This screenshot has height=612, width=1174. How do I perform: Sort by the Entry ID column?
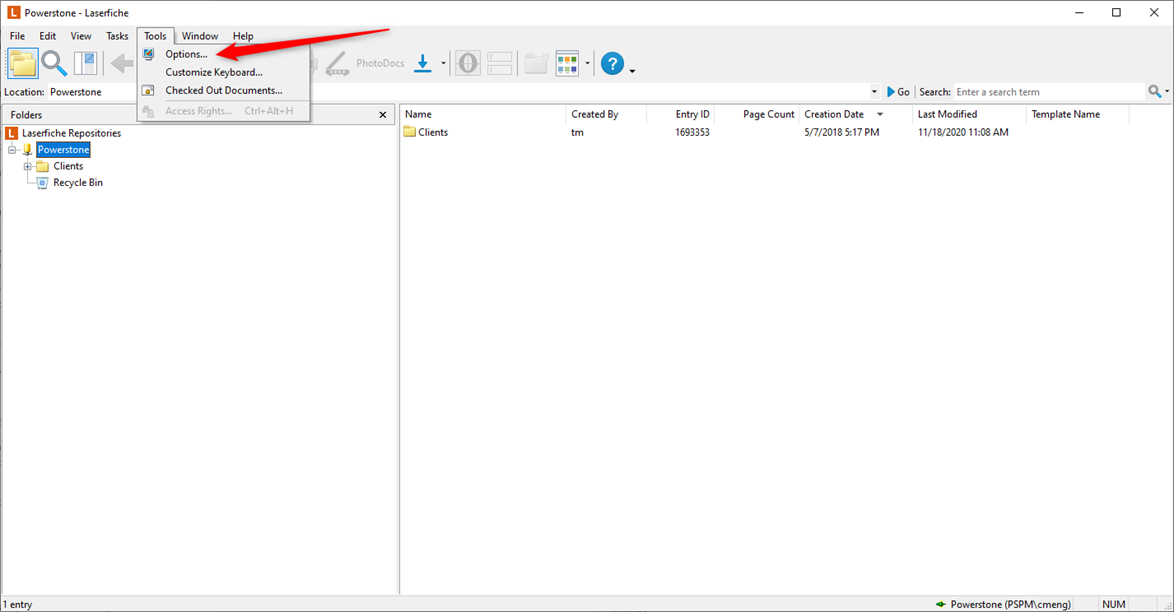[680, 114]
